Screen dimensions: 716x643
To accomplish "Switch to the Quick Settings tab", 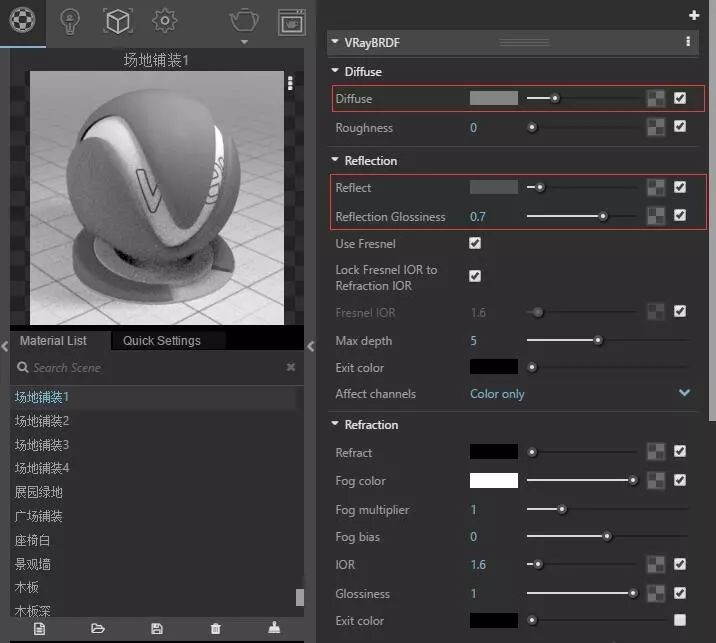I will [162, 340].
